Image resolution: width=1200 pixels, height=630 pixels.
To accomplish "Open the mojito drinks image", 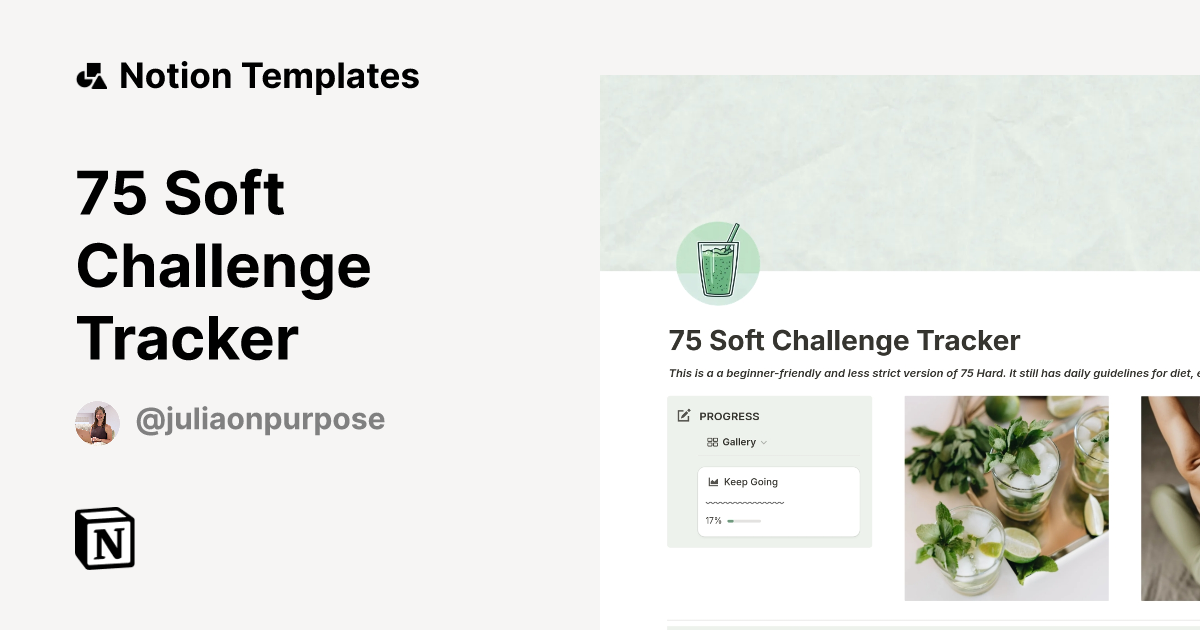I will (1006, 498).
